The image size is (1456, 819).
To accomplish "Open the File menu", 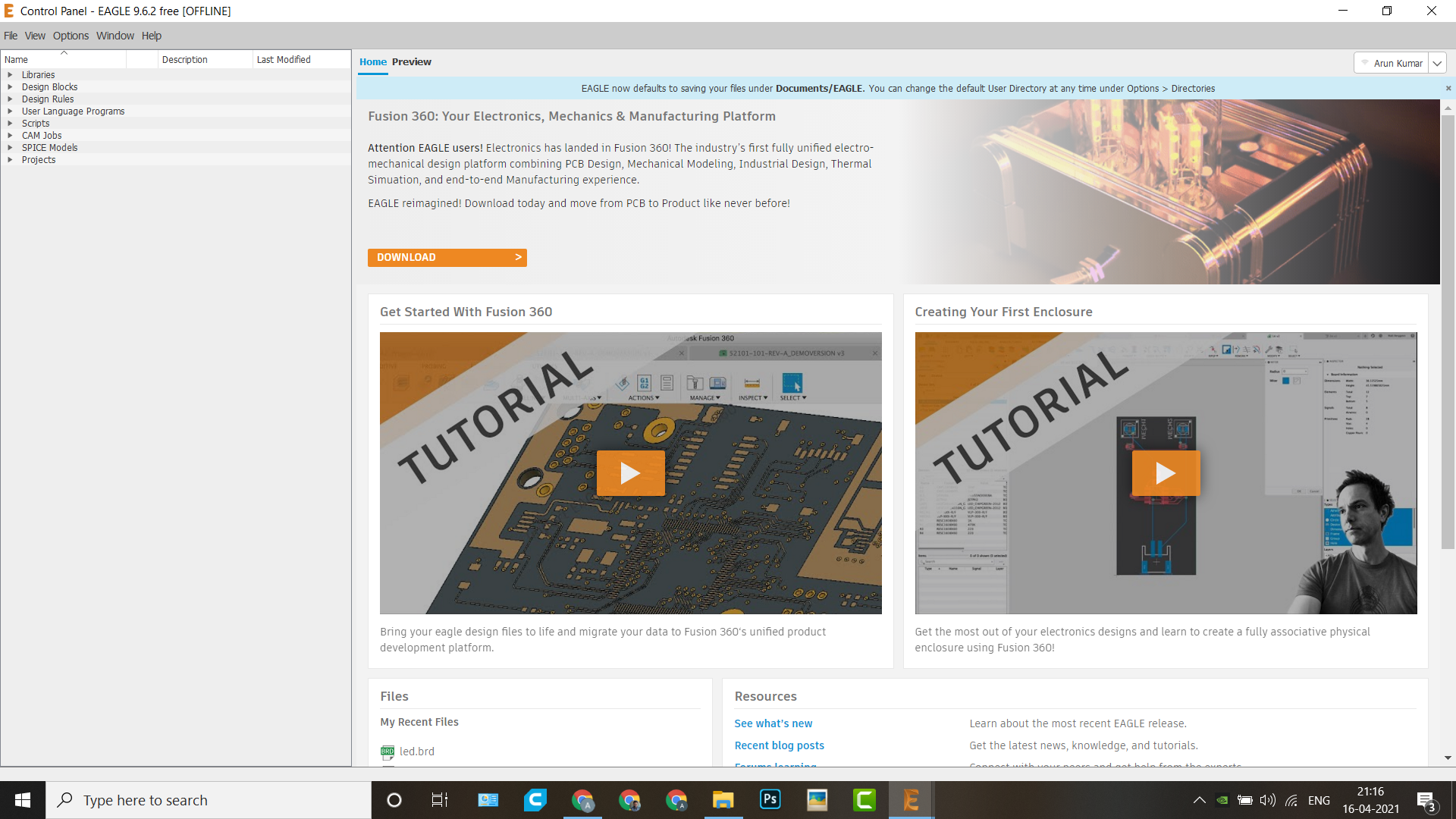I will (x=11, y=36).
